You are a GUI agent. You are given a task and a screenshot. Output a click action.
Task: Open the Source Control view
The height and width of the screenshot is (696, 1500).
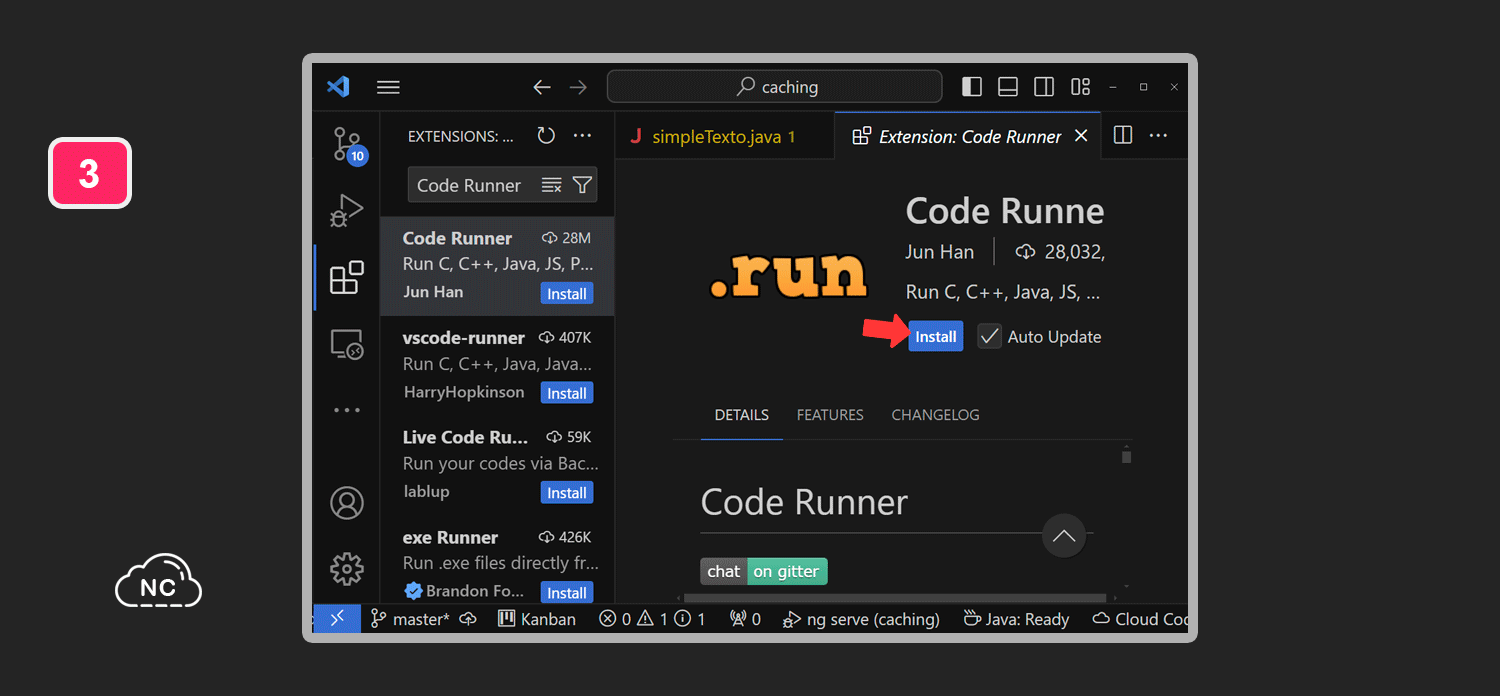click(x=347, y=145)
